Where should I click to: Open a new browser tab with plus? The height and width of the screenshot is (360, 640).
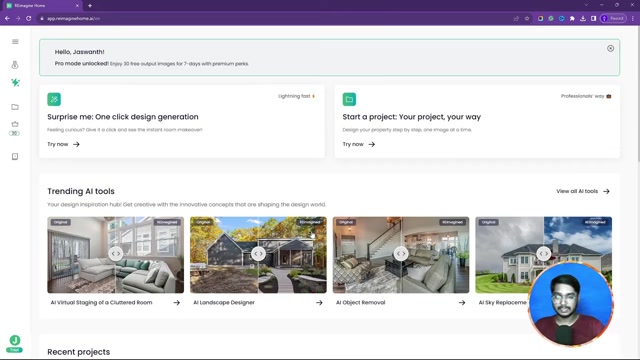(90, 6)
